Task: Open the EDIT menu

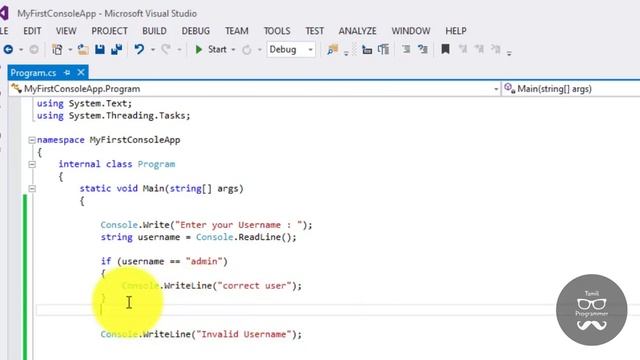Action: click(x=32, y=31)
